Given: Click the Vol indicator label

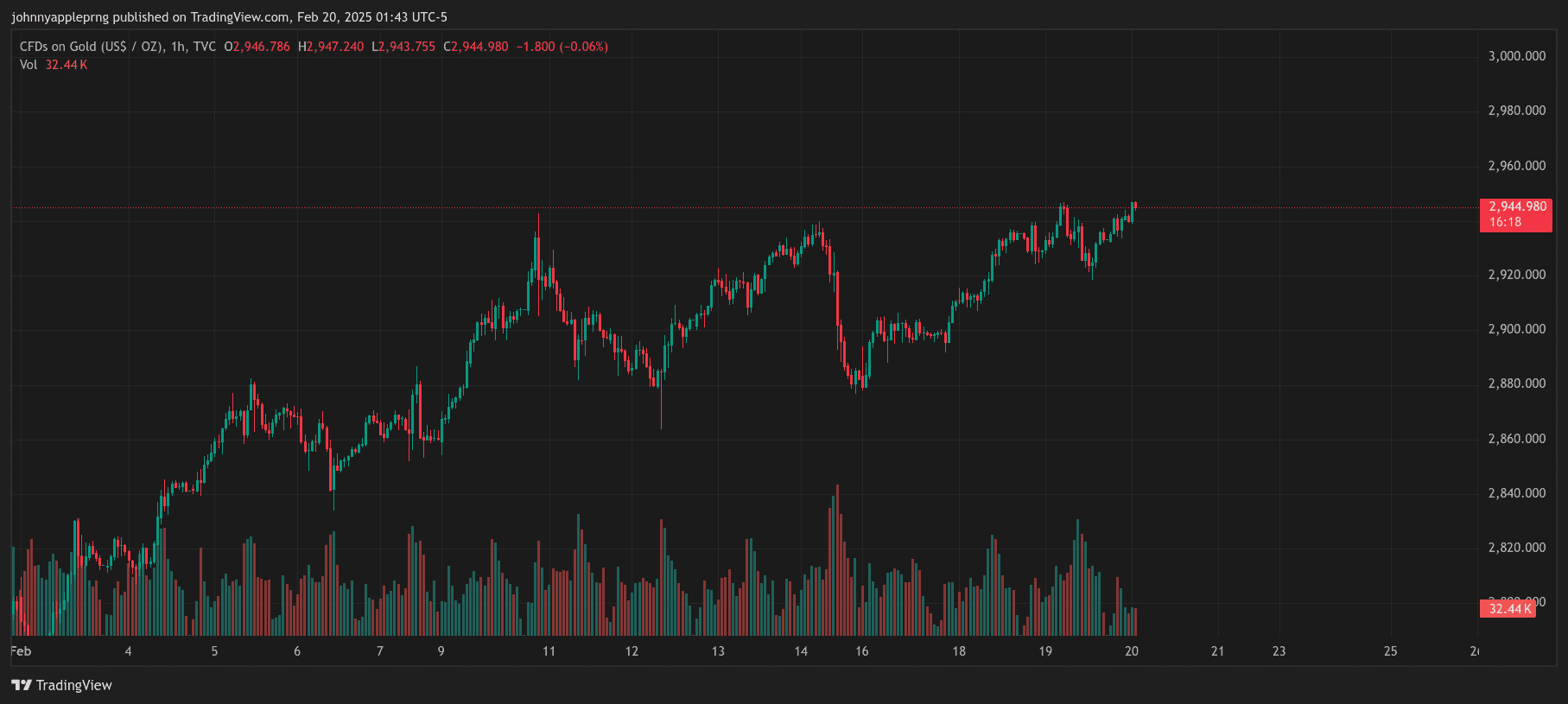Looking at the screenshot, I should pyautogui.click(x=29, y=65).
